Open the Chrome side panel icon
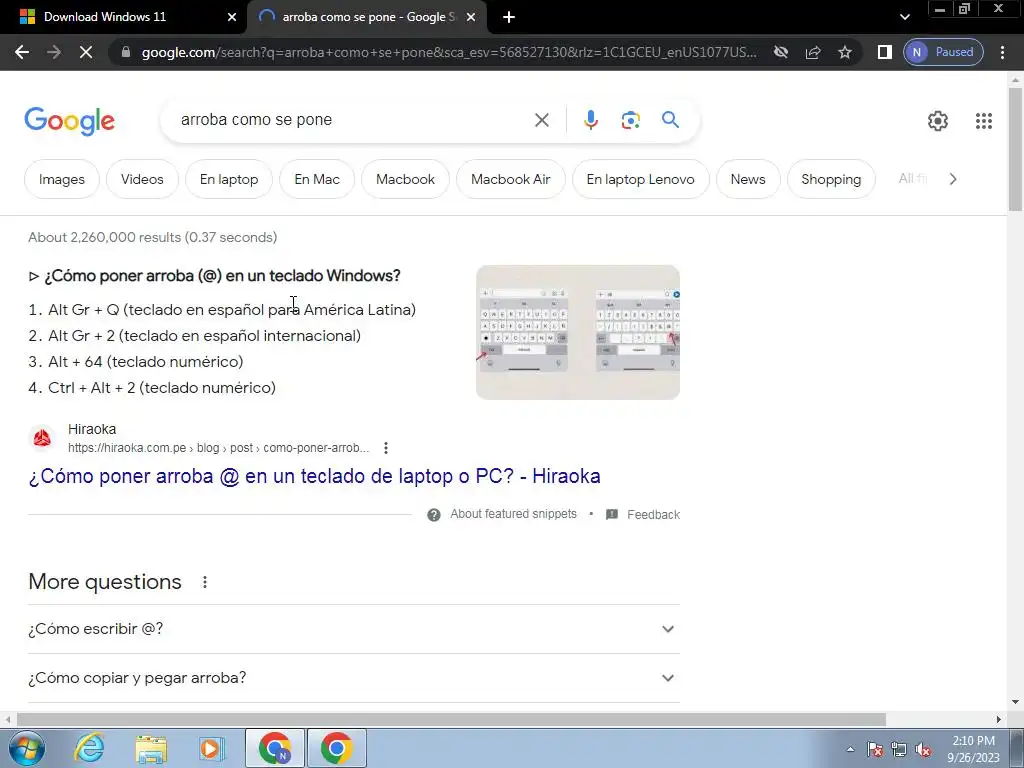1024x768 pixels. [884, 52]
